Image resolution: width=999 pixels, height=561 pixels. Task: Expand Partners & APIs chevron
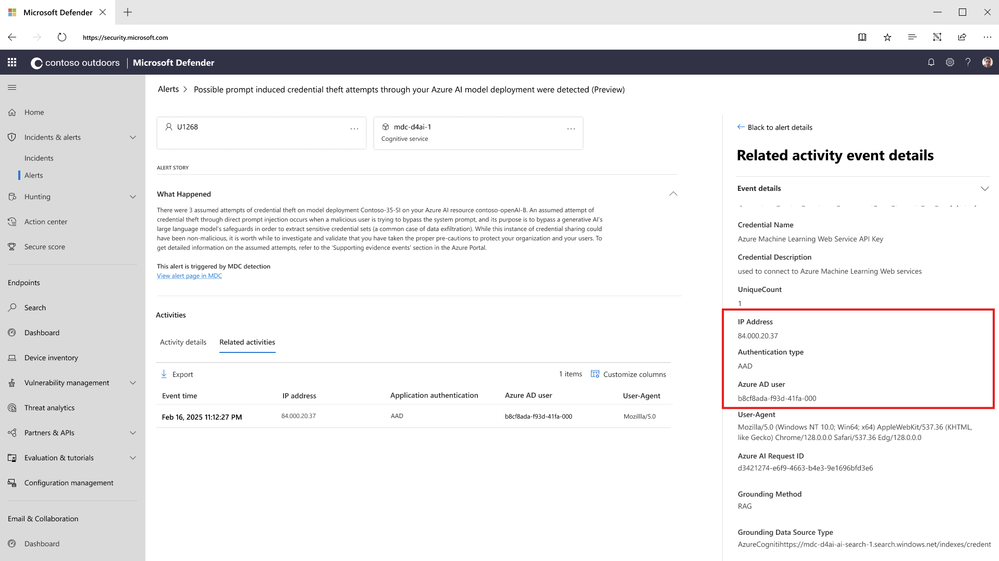(133, 433)
